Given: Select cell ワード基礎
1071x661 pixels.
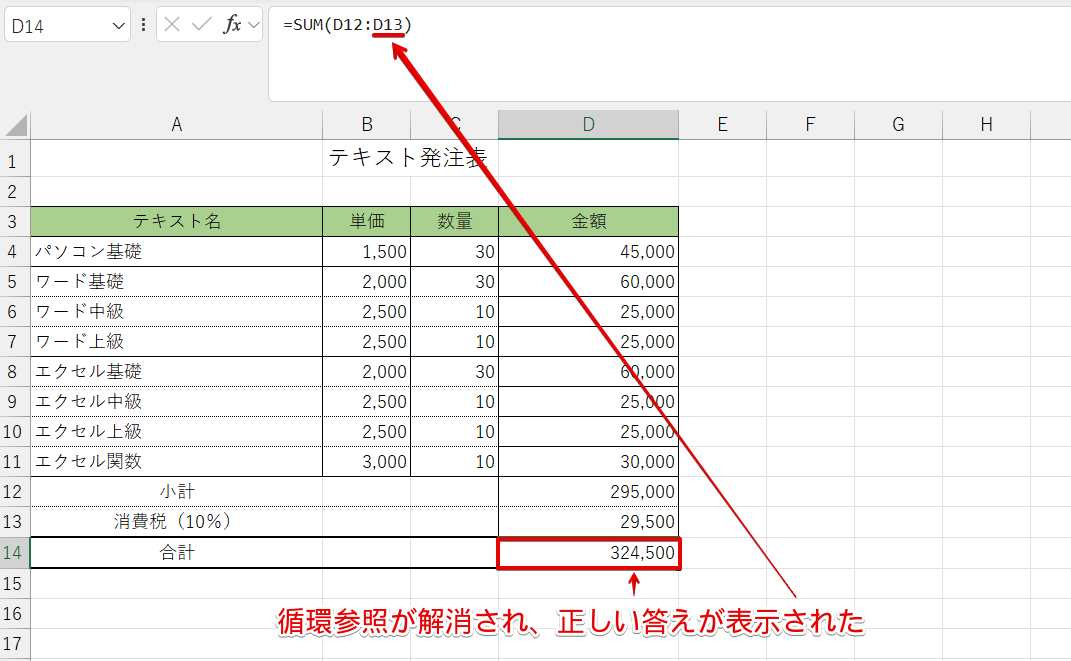Looking at the screenshot, I should point(176,282).
